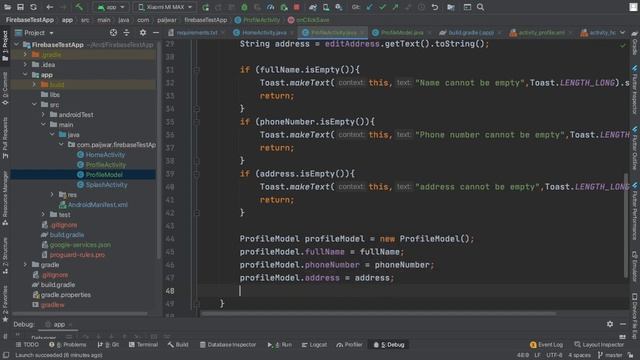The height and width of the screenshot is (360, 640).
Task: Expand the .gradle folder in tree
Action: pos(25,54)
